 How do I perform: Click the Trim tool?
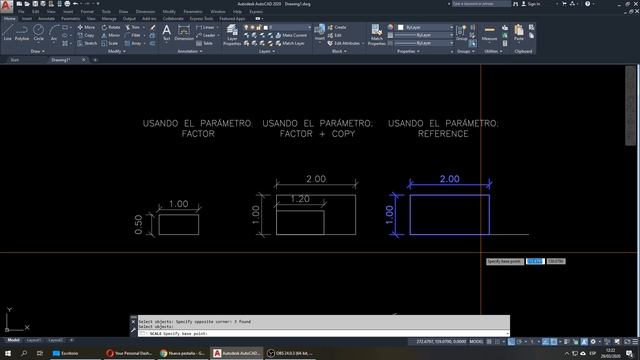132,27
